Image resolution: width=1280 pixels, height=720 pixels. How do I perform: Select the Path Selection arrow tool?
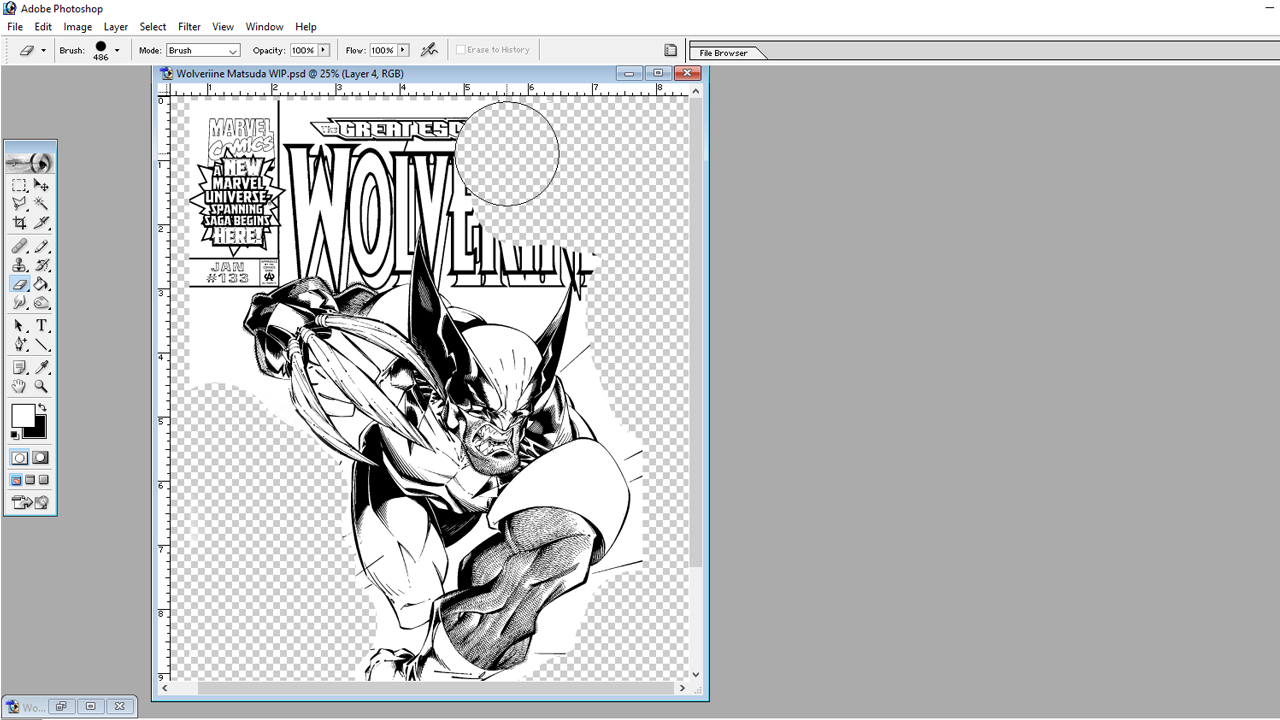[19, 326]
